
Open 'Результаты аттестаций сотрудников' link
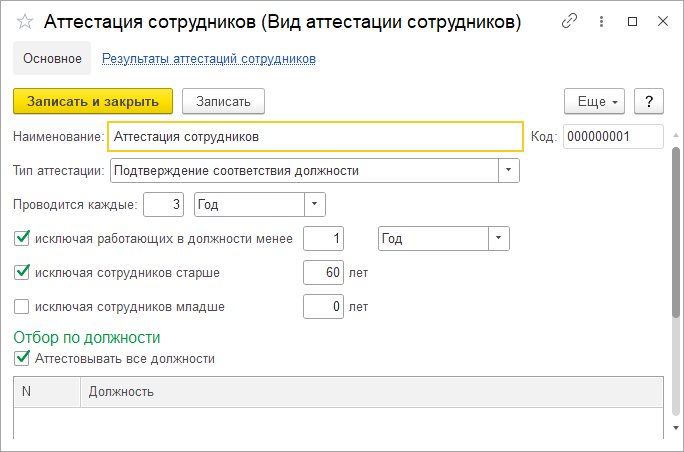point(209,58)
